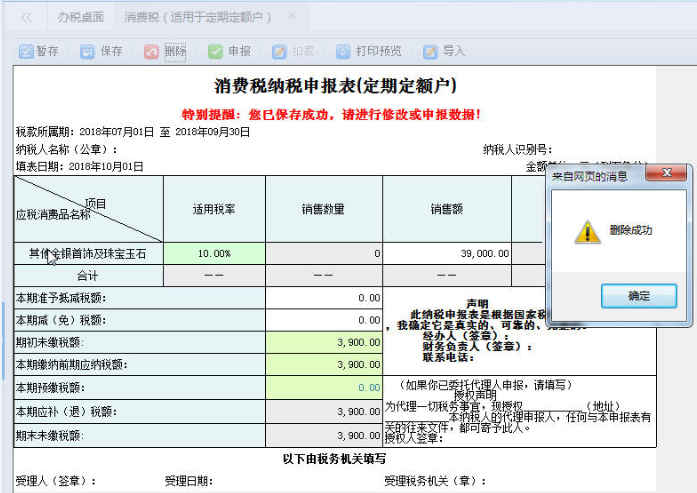Switch to the 办税桌面 tab
This screenshot has width=697, height=493.
click(x=80, y=17)
